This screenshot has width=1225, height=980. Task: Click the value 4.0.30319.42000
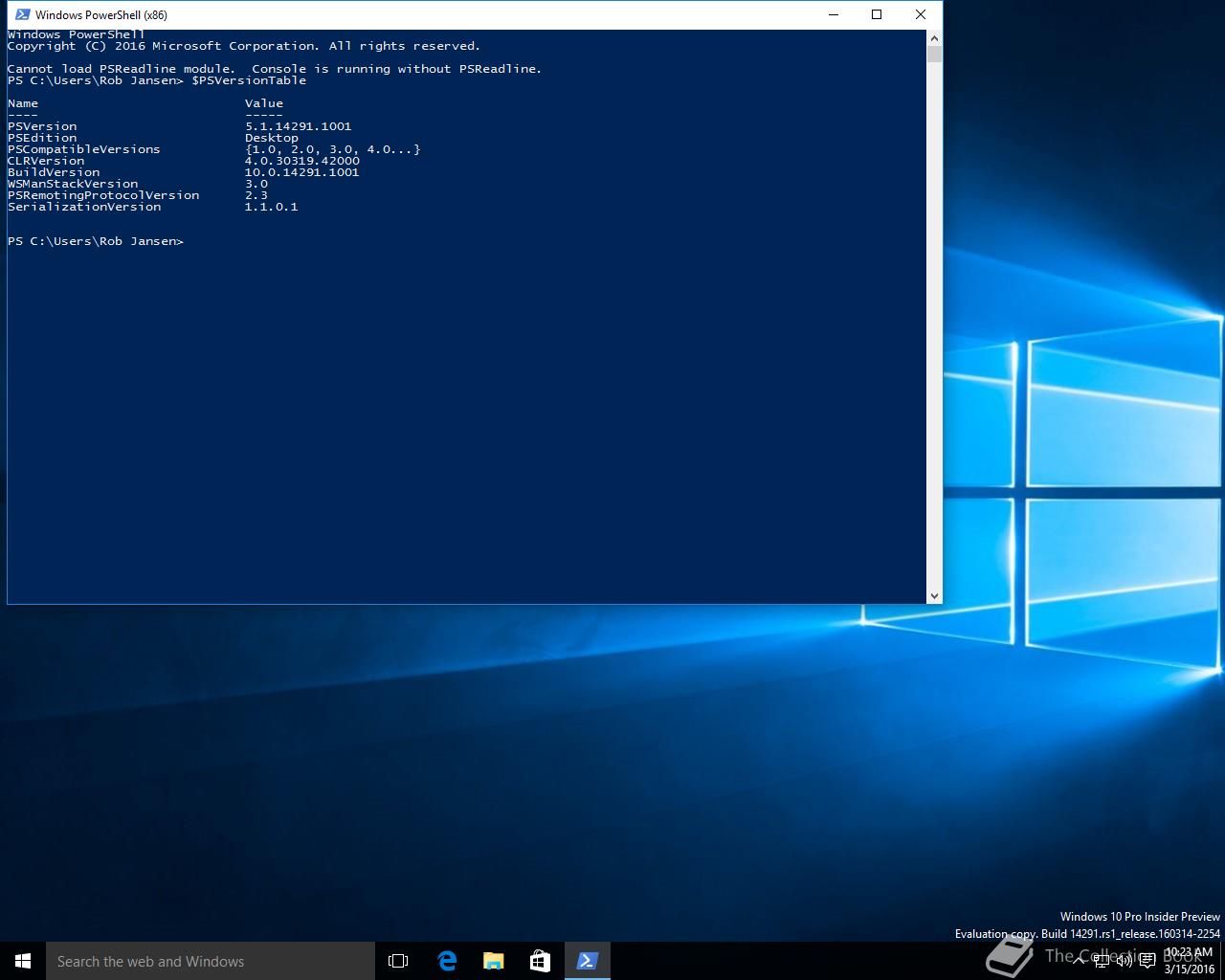coord(302,161)
